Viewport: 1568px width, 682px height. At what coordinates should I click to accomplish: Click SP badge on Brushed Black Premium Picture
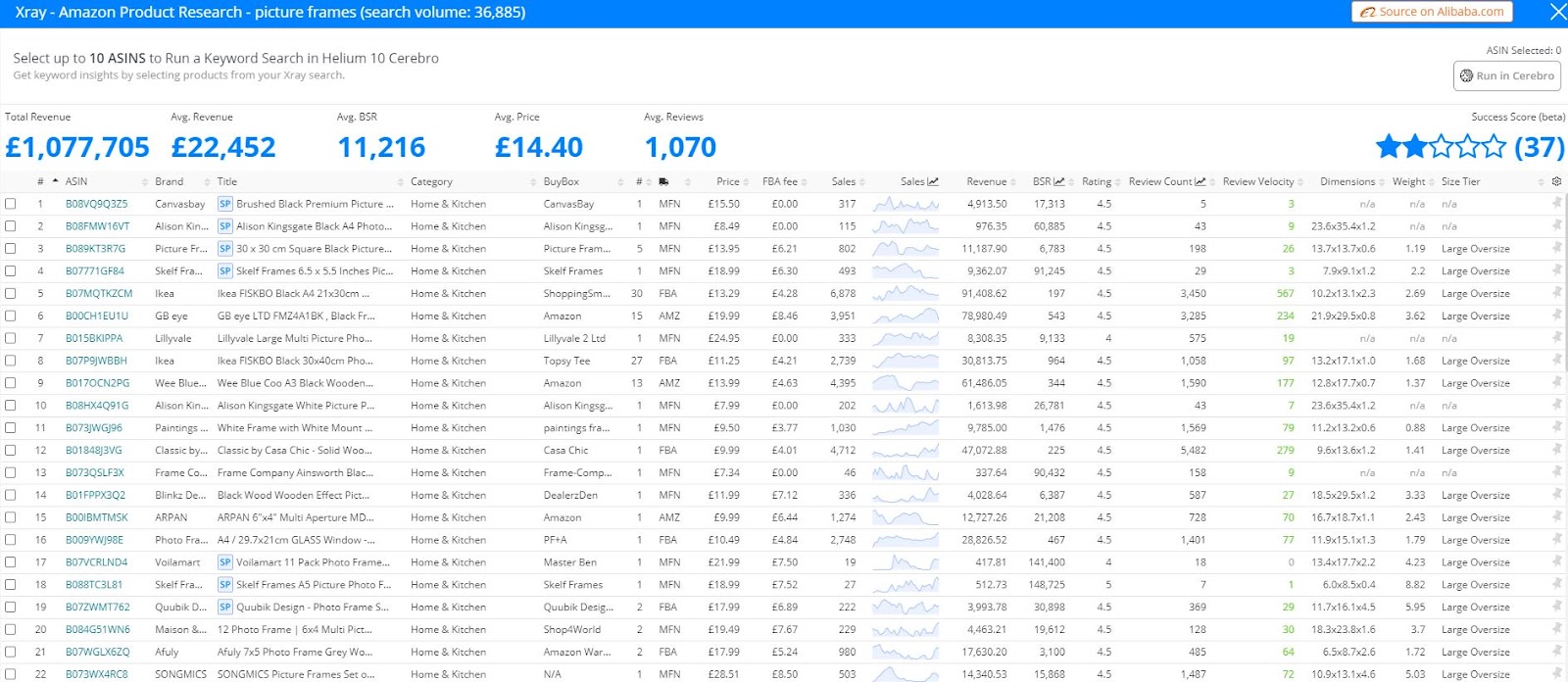225,204
